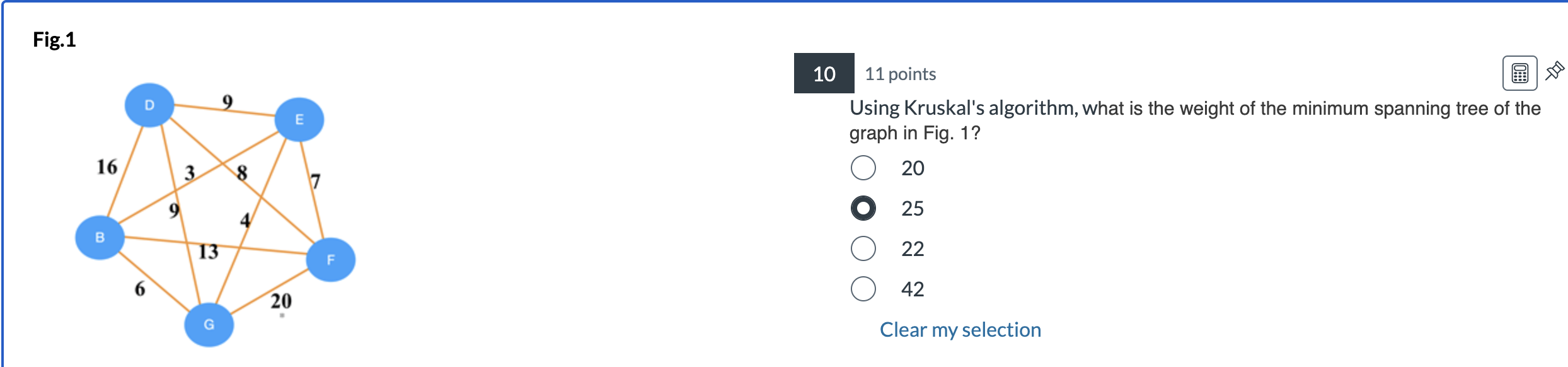
Task: Pin question 10 for review
Action: [1553, 71]
